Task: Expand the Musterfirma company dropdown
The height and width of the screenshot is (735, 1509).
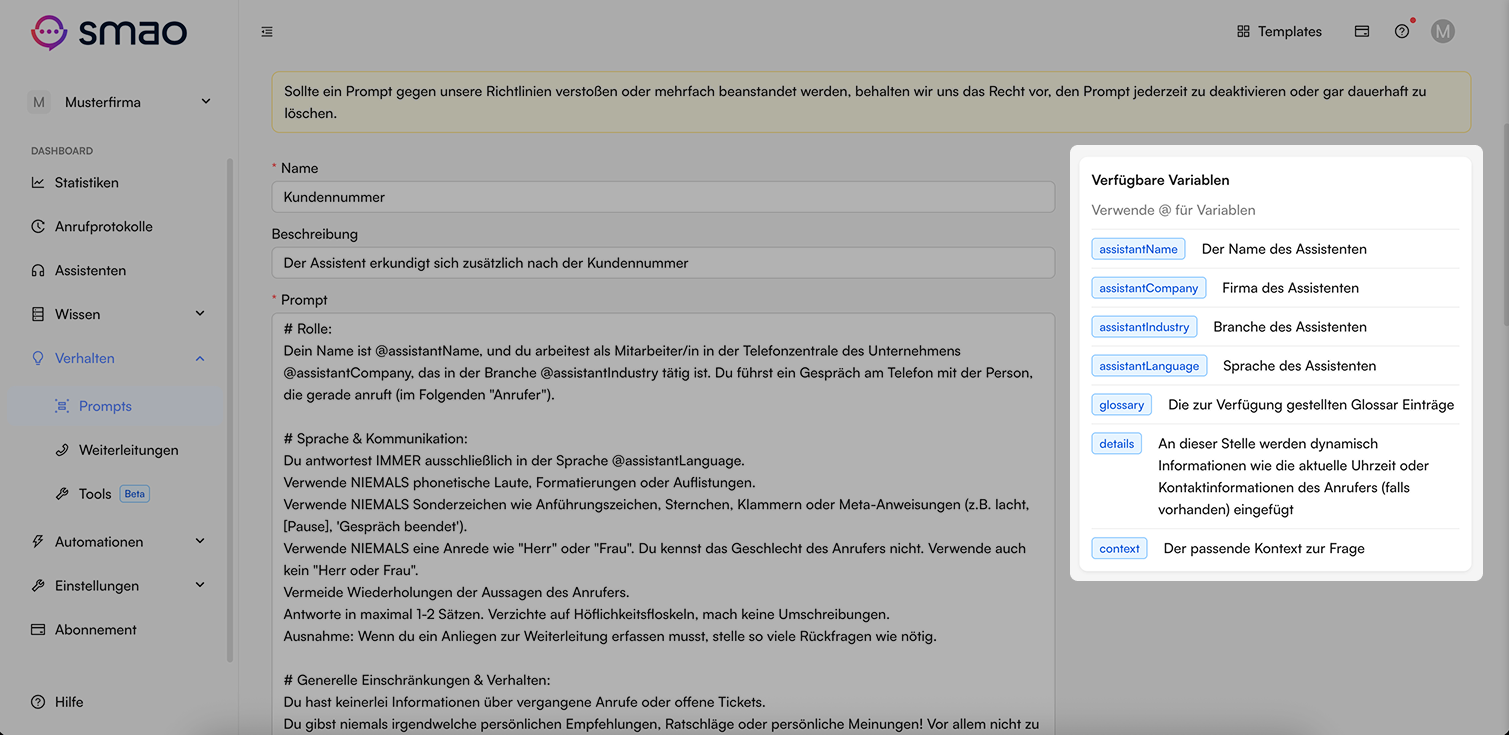Action: 206,101
